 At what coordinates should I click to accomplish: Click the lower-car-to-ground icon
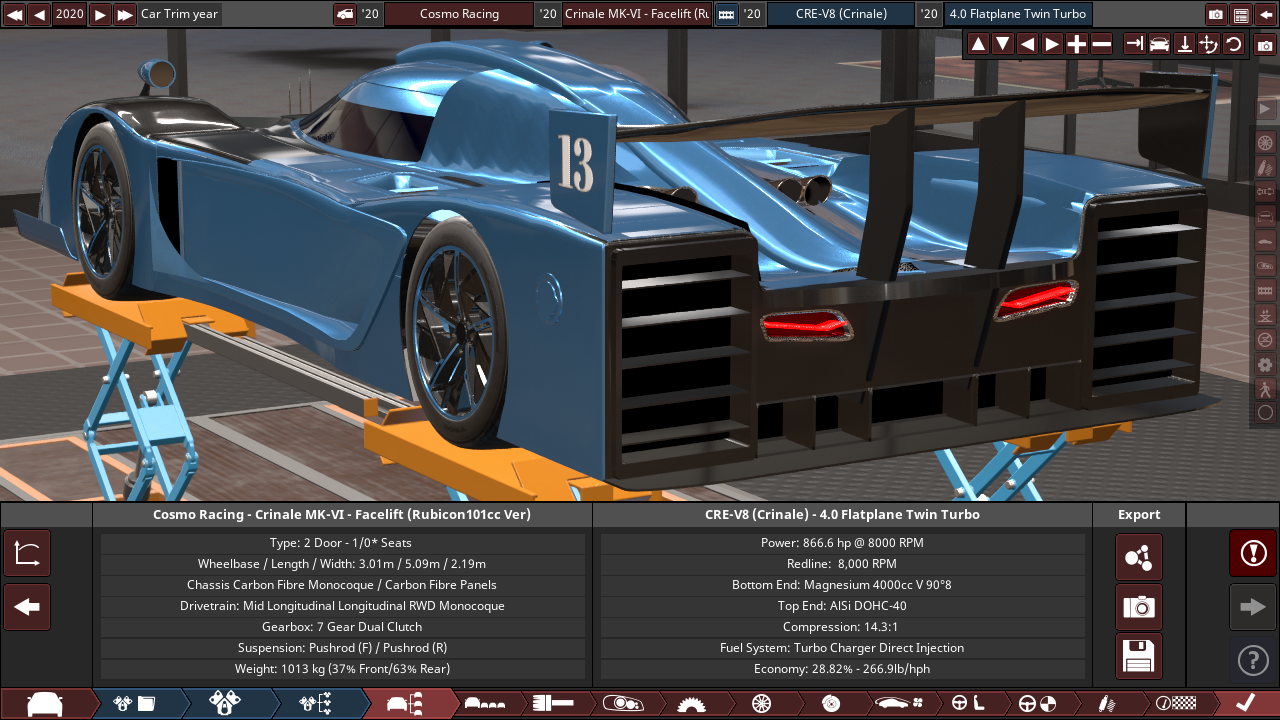point(1184,43)
